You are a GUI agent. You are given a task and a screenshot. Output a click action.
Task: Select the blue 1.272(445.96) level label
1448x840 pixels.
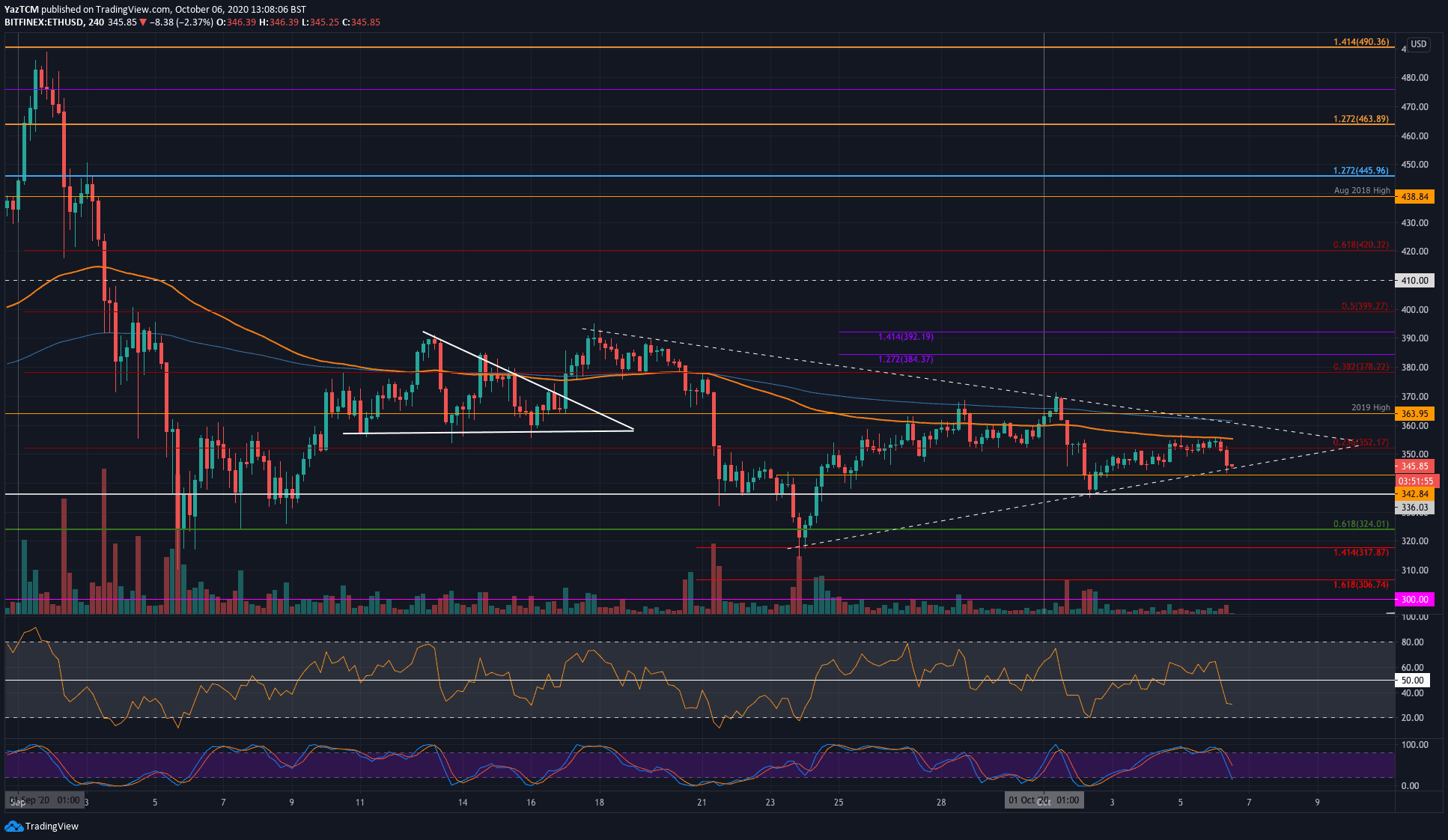(x=1360, y=171)
